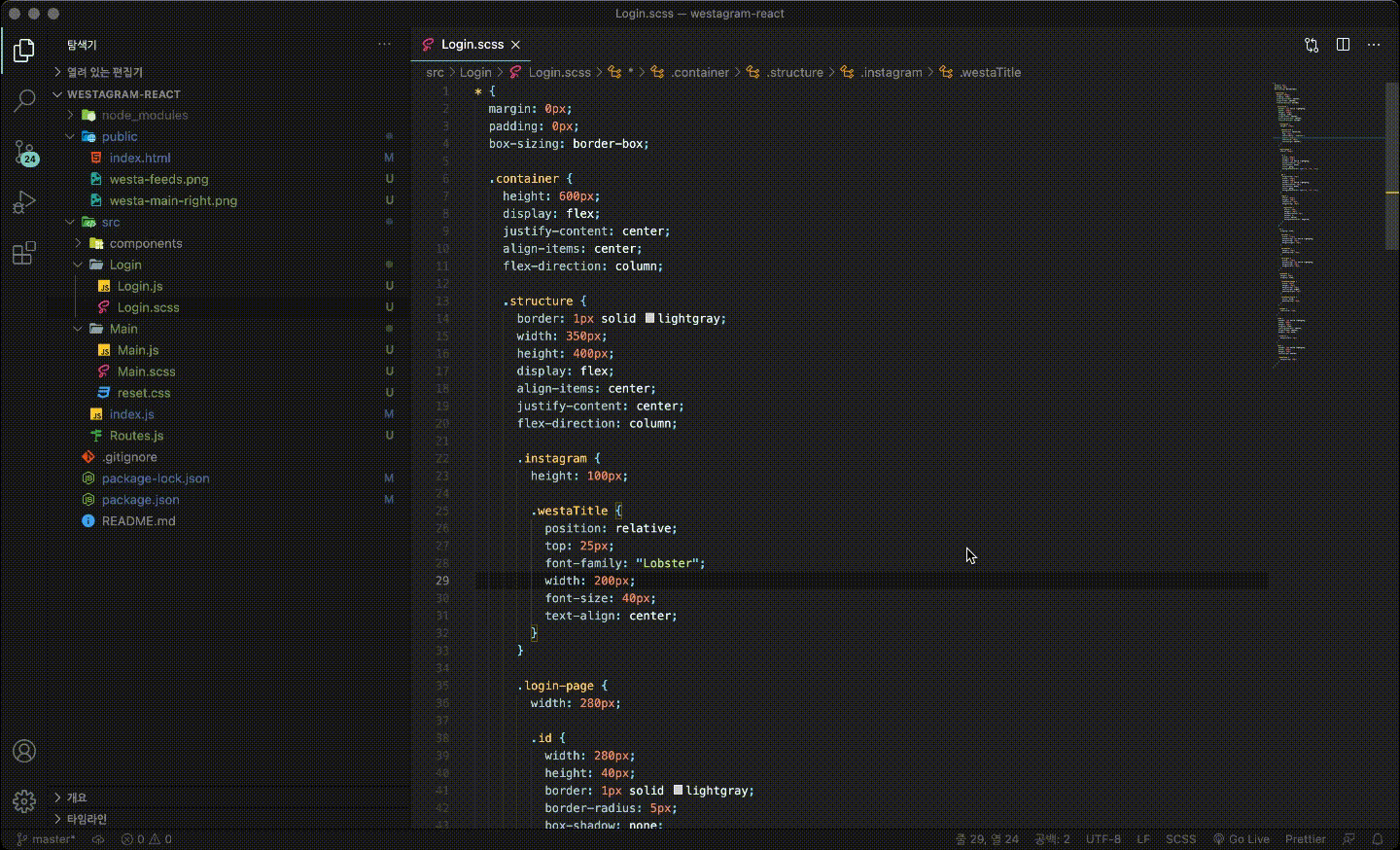This screenshot has width=1400, height=850.
Task: Click the open changes compare icon
Action: (x=1312, y=45)
